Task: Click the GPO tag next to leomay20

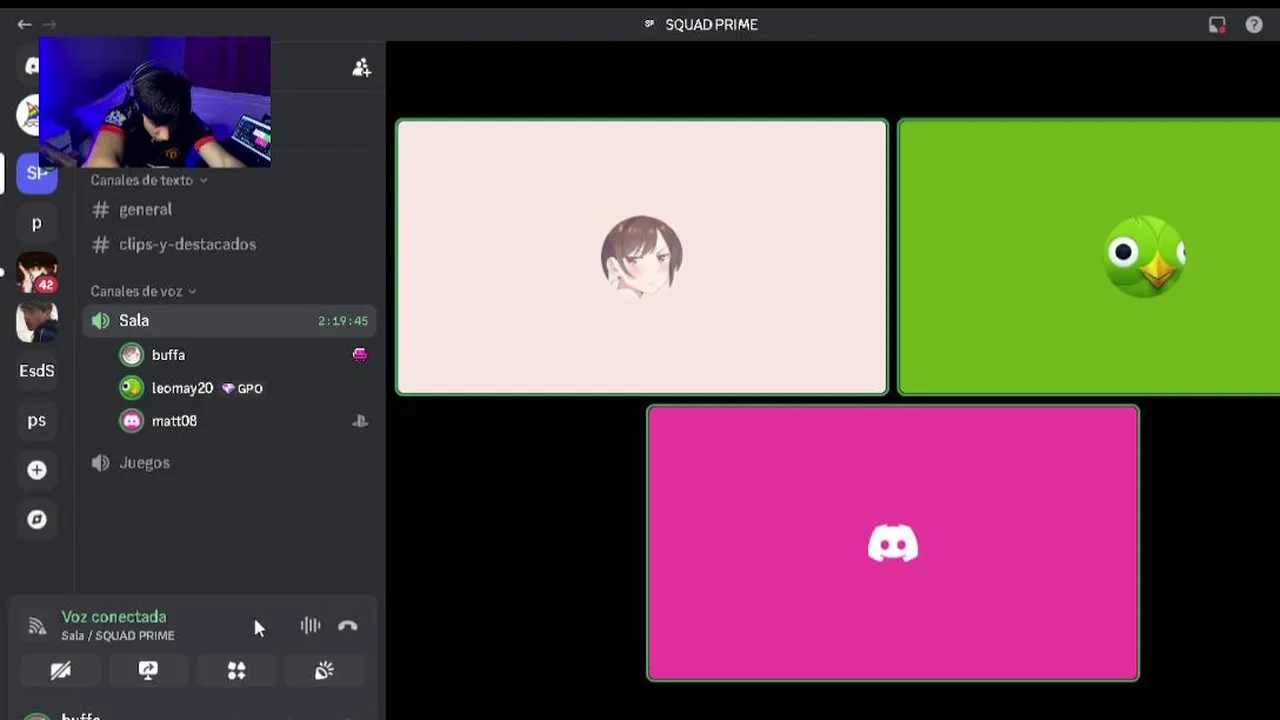Action: point(242,388)
